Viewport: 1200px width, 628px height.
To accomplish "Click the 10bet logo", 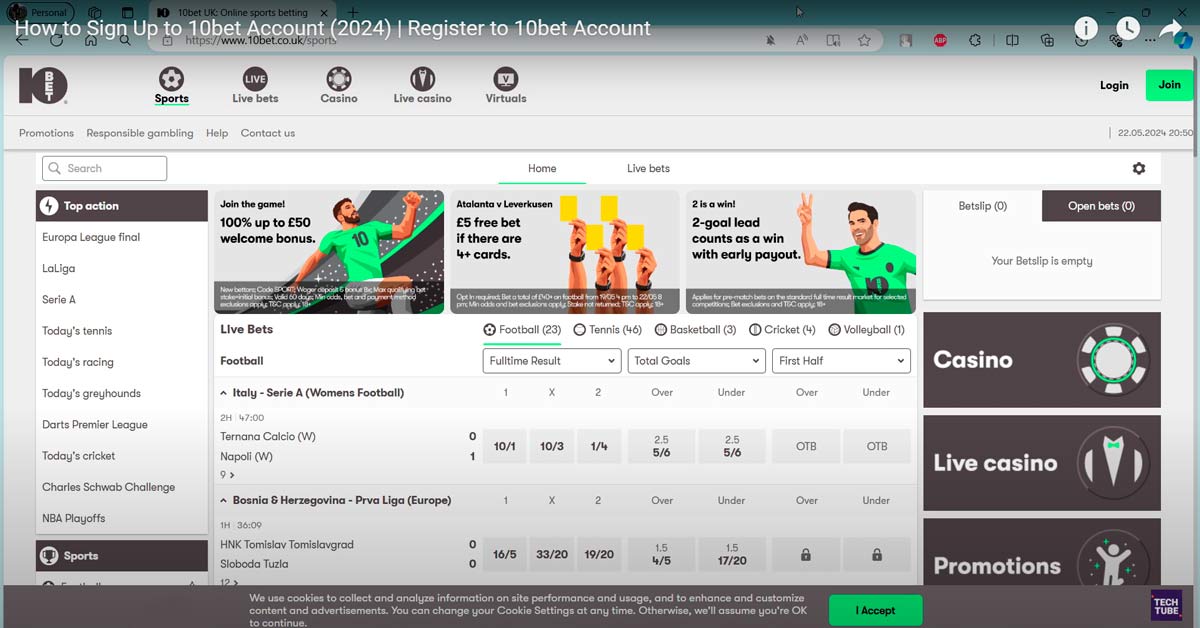I will point(43,85).
